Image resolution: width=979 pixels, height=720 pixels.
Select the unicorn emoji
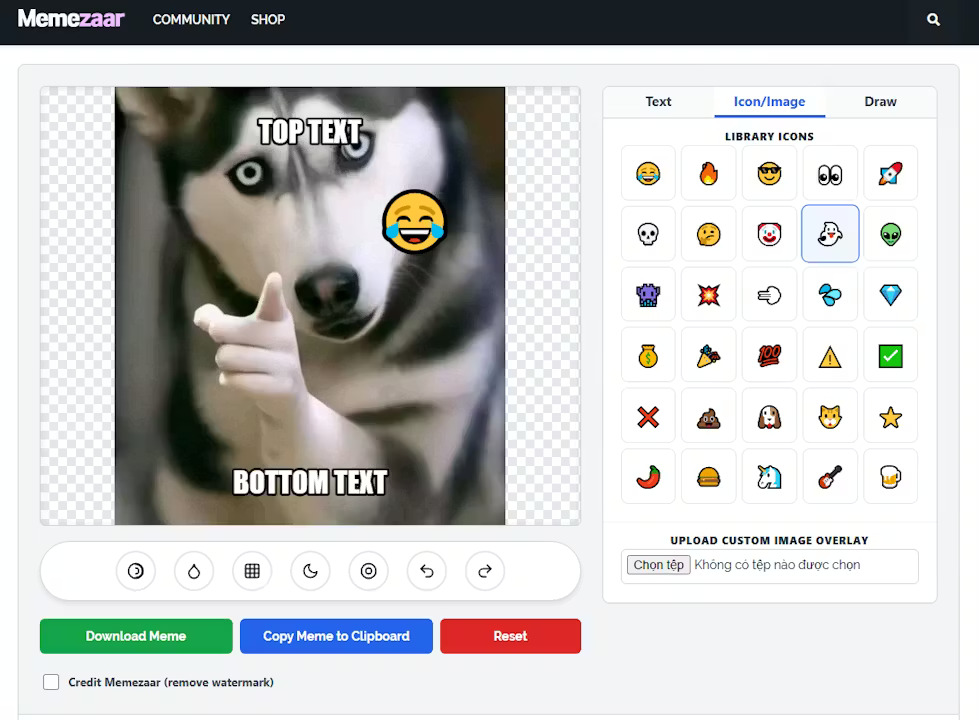[x=769, y=477]
